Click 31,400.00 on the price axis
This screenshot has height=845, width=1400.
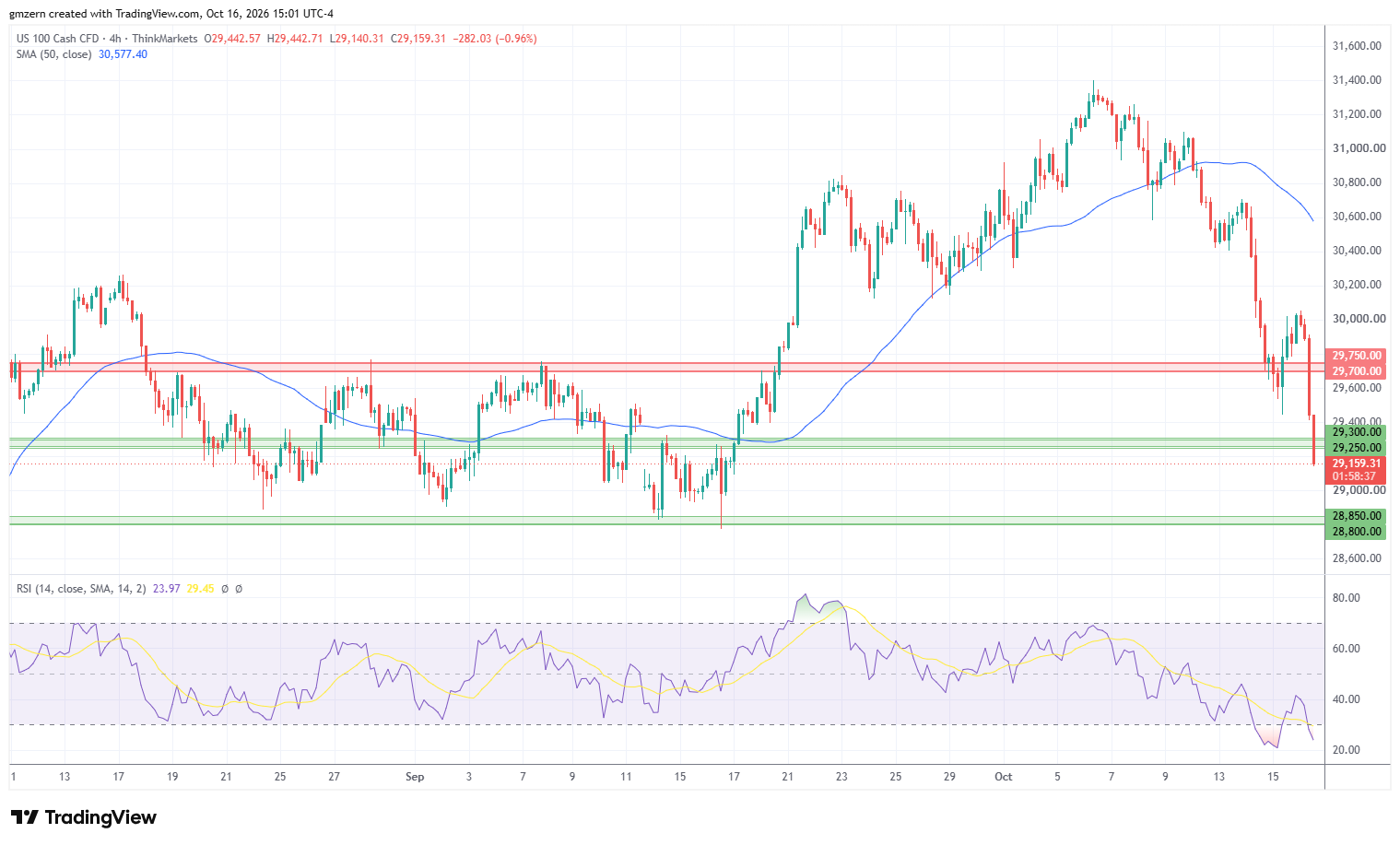point(1357,80)
